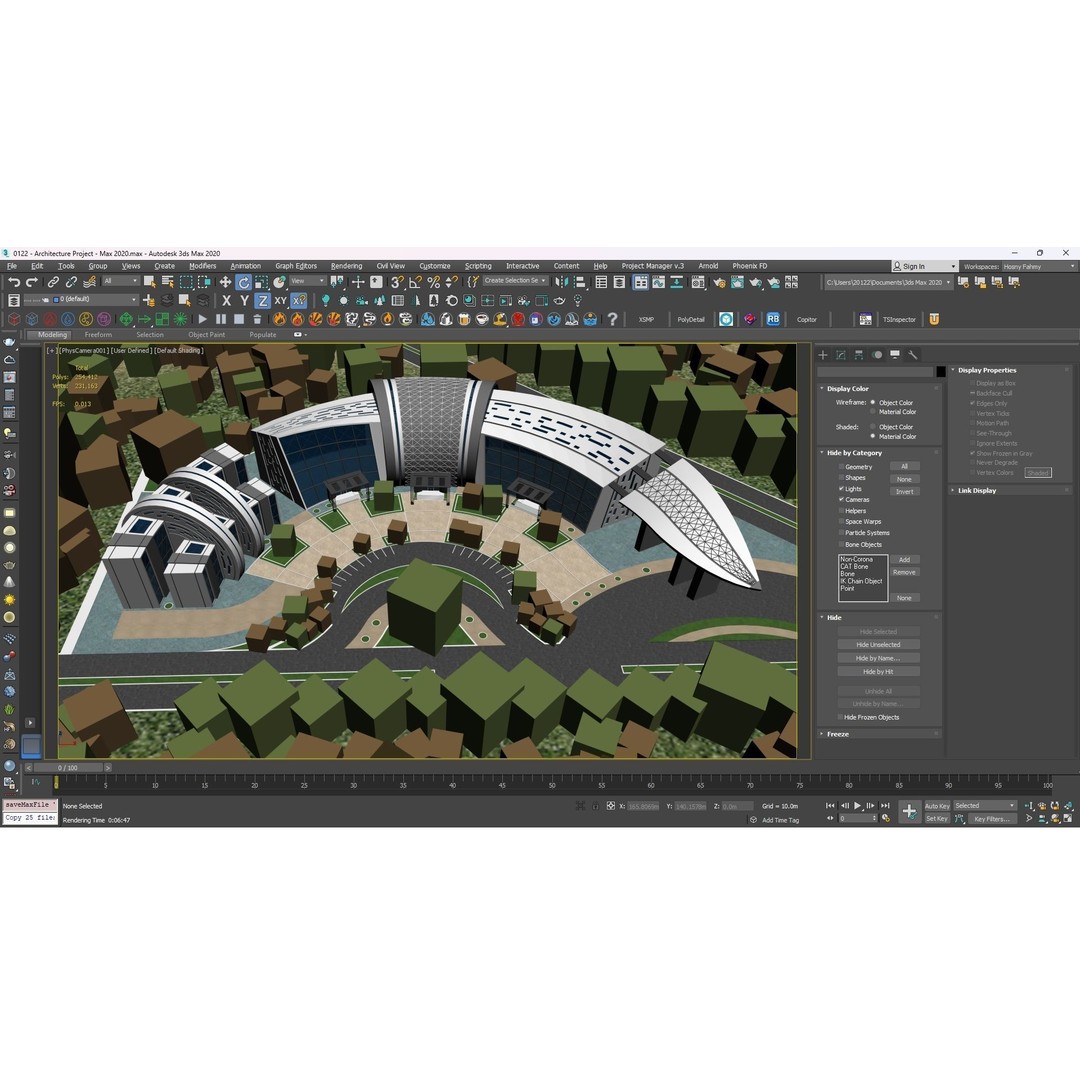Screen dimensions: 1080x1080
Task: Click the PolyDetail toolbar button
Action: (x=691, y=320)
